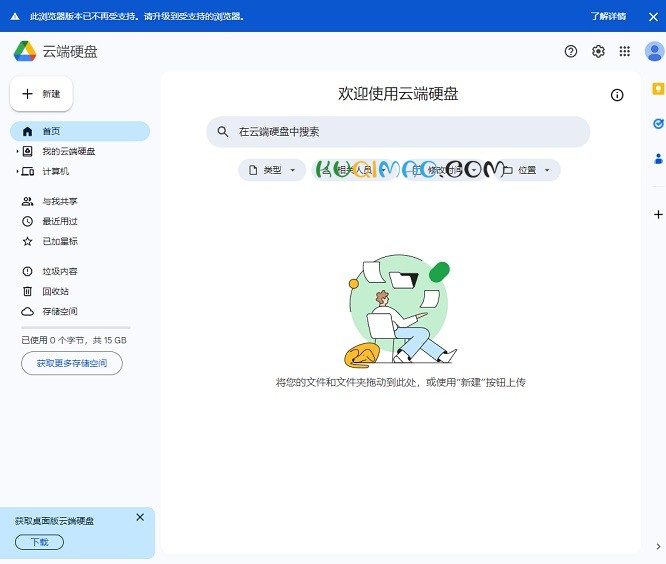The width and height of the screenshot is (666, 564).
Task: Click the 下载 button
Action: coord(39,542)
